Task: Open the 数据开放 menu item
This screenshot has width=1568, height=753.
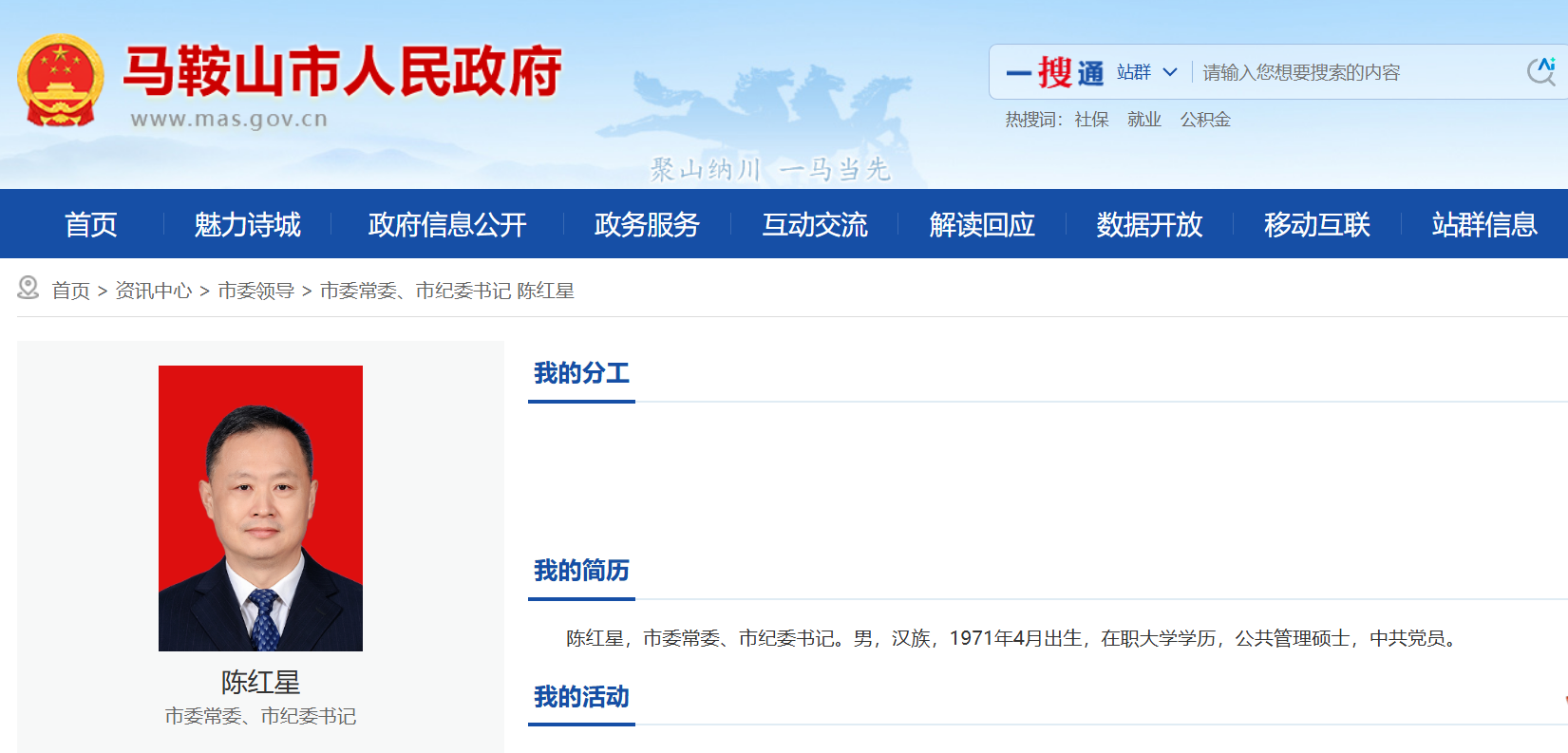Action: [1149, 224]
